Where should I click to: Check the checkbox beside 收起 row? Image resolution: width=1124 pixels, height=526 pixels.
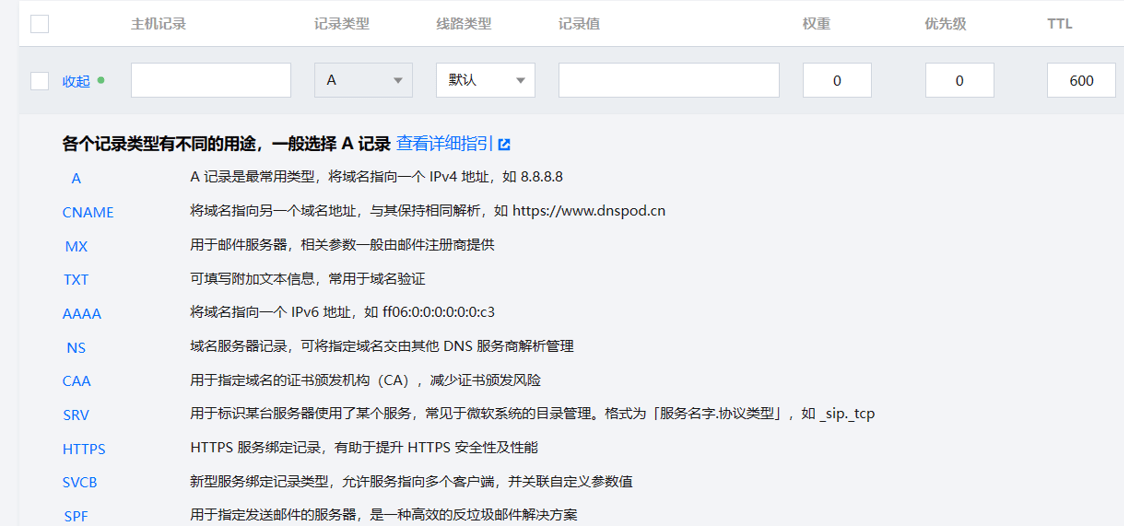tap(39, 81)
